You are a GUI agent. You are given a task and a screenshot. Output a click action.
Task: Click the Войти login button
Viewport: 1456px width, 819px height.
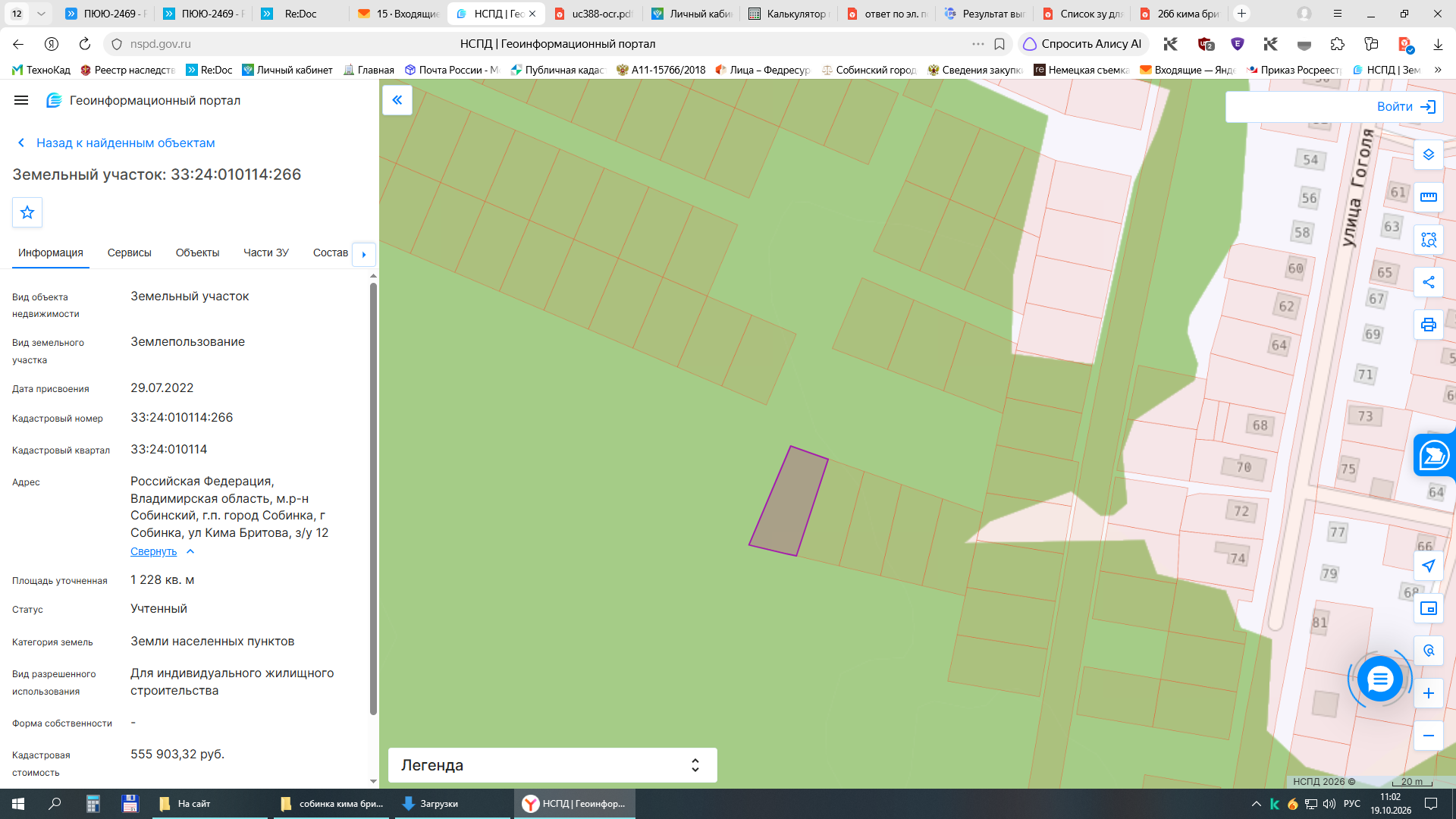(x=1407, y=107)
